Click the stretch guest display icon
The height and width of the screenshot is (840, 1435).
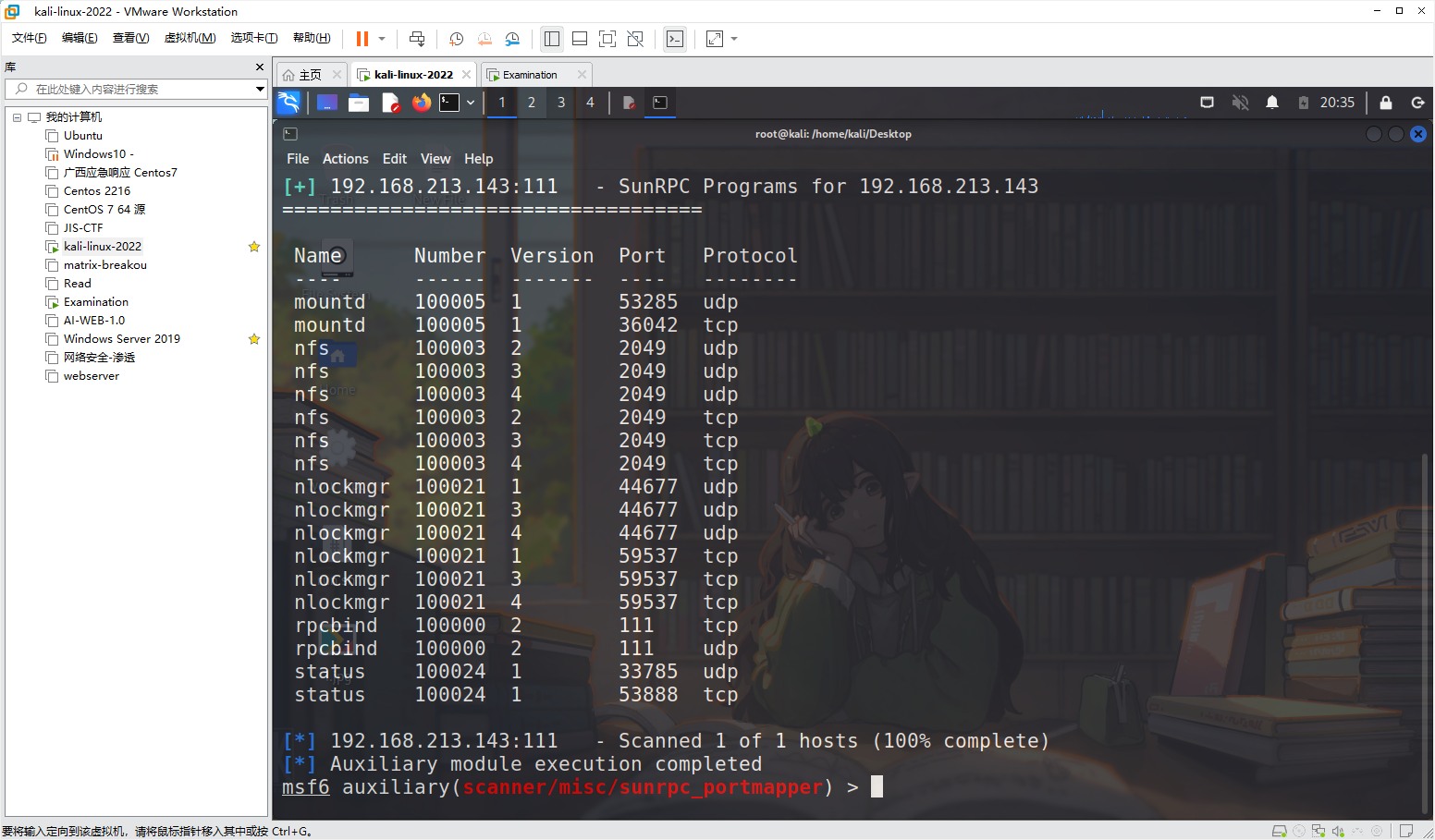(715, 39)
